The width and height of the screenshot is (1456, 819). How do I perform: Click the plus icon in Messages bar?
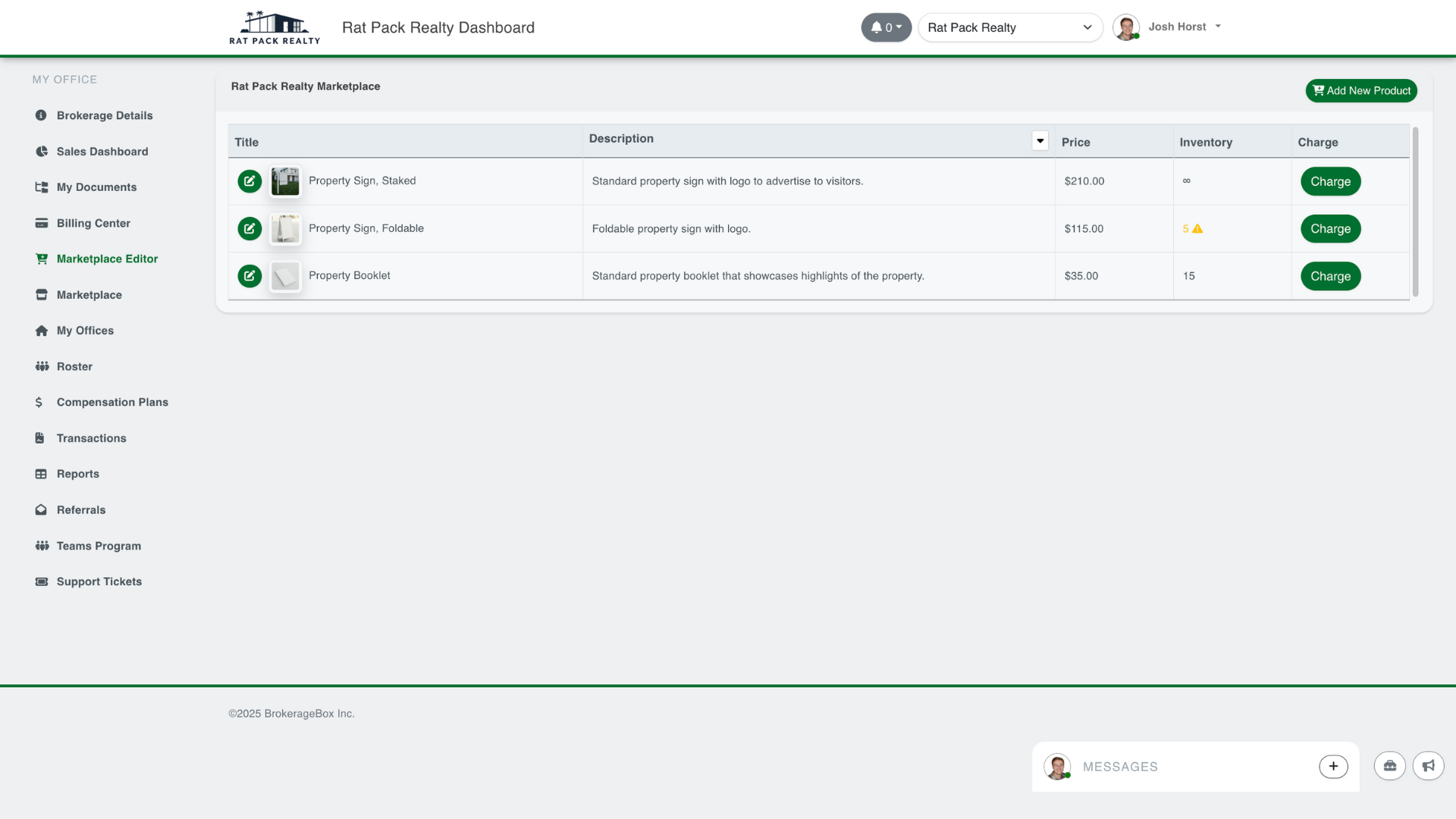point(1333,767)
